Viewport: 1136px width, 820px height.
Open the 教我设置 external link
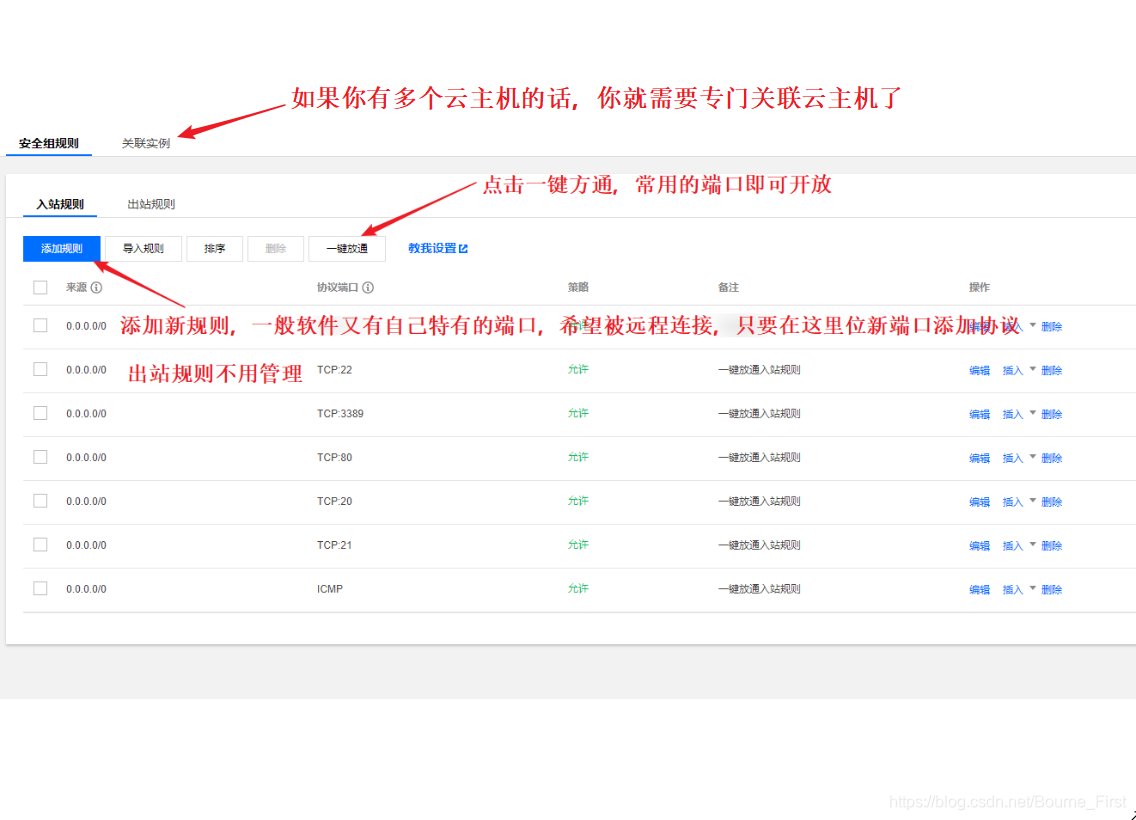tap(438, 248)
